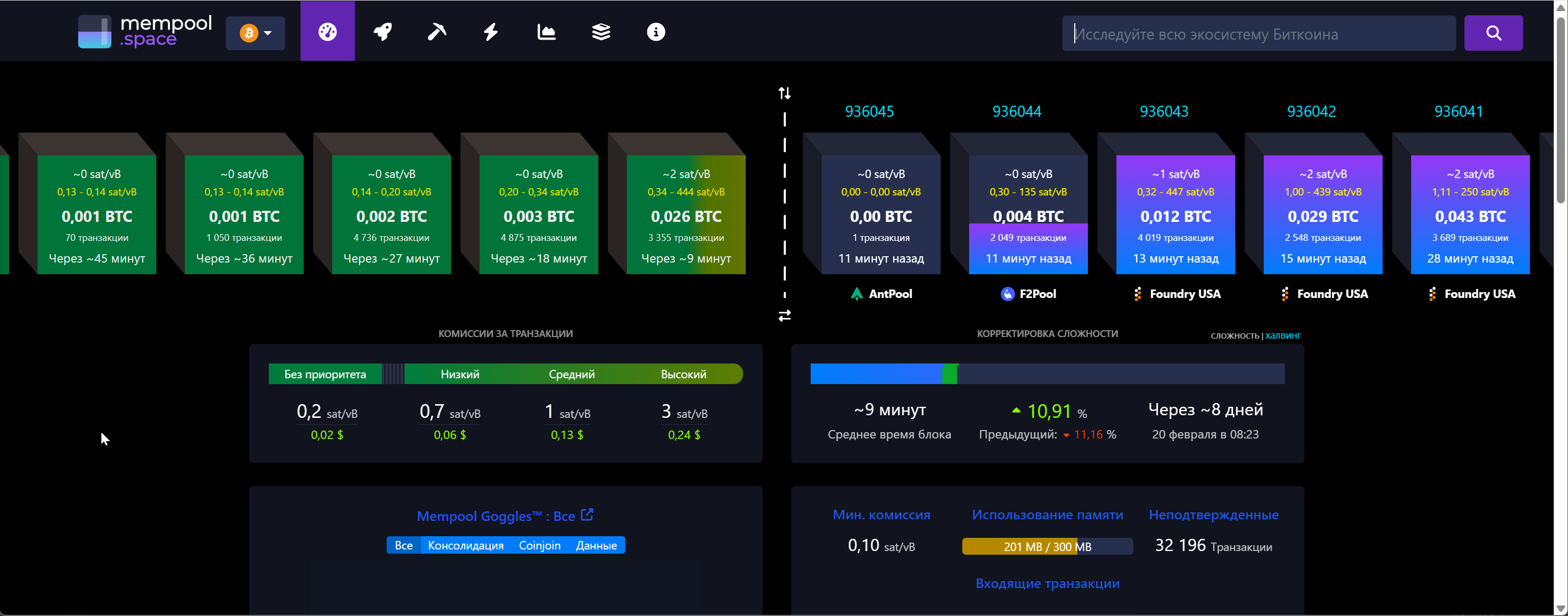Image resolution: width=1568 pixels, height=616 pixels.
Task: Open the info about icon
Action: pyautogui.click(x=655, y=32)
